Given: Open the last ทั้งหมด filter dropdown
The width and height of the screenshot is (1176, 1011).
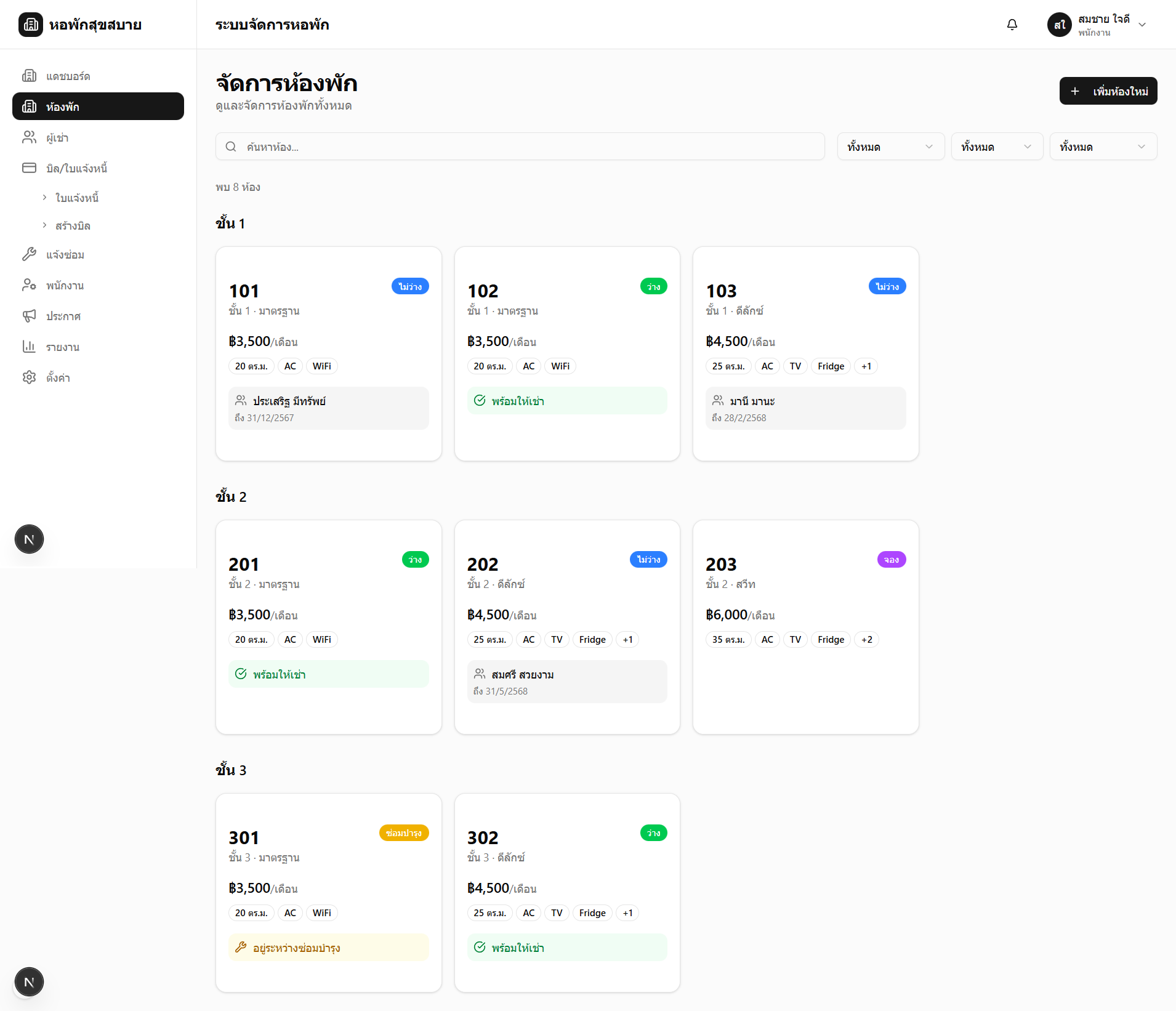Looking at the screenshot, I should pos(1103,147).
